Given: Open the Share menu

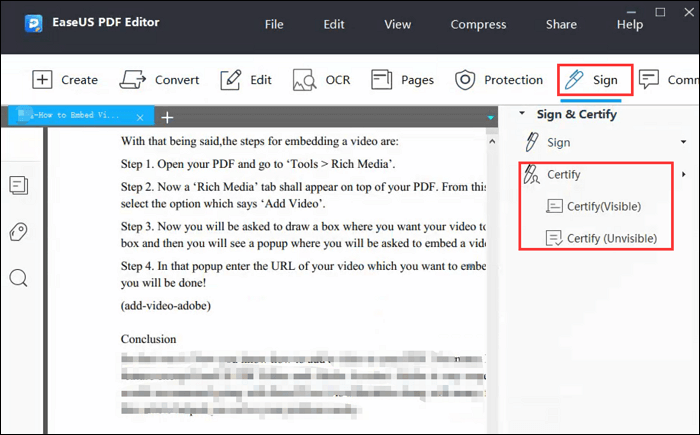Looking at the screenshot, I should point(561,24).
